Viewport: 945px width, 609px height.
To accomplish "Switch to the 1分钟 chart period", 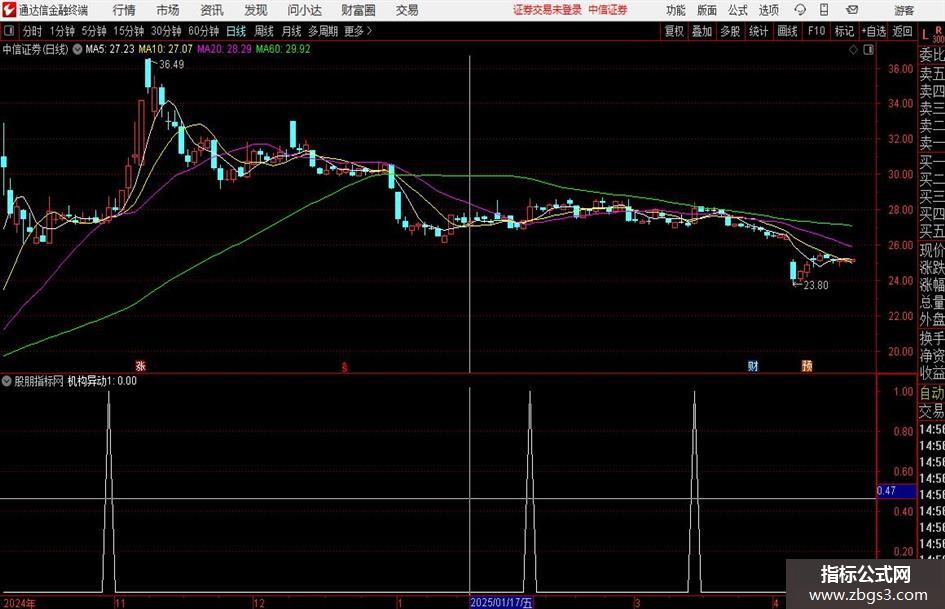I will (62, 31).
